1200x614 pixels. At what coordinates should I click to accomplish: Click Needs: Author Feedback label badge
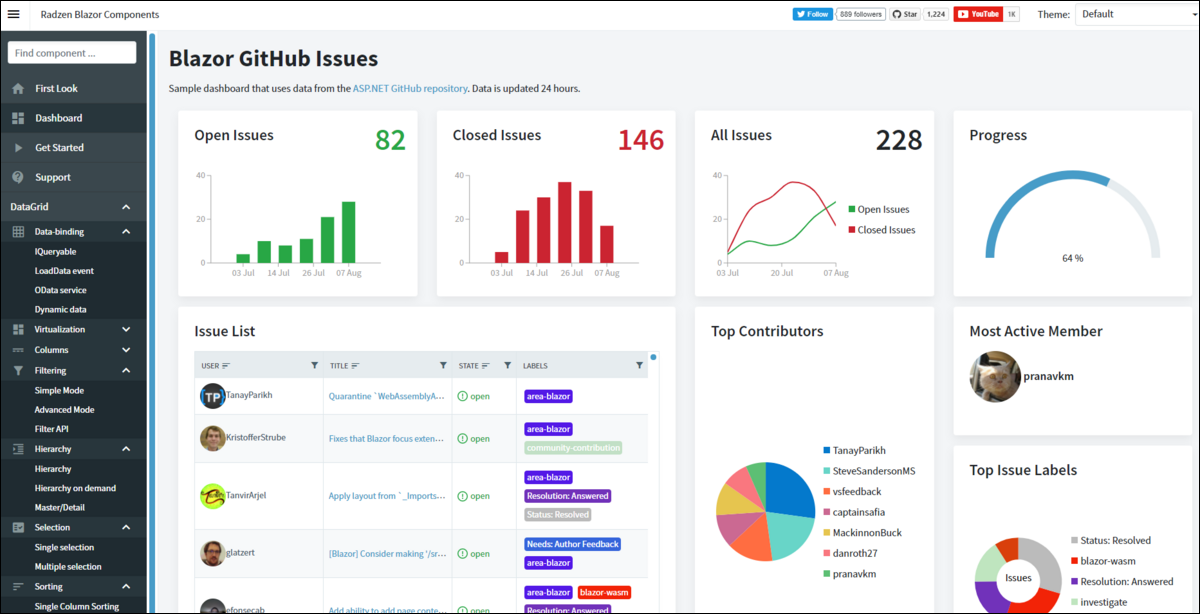pyautogui.click(x=572, y=544)
